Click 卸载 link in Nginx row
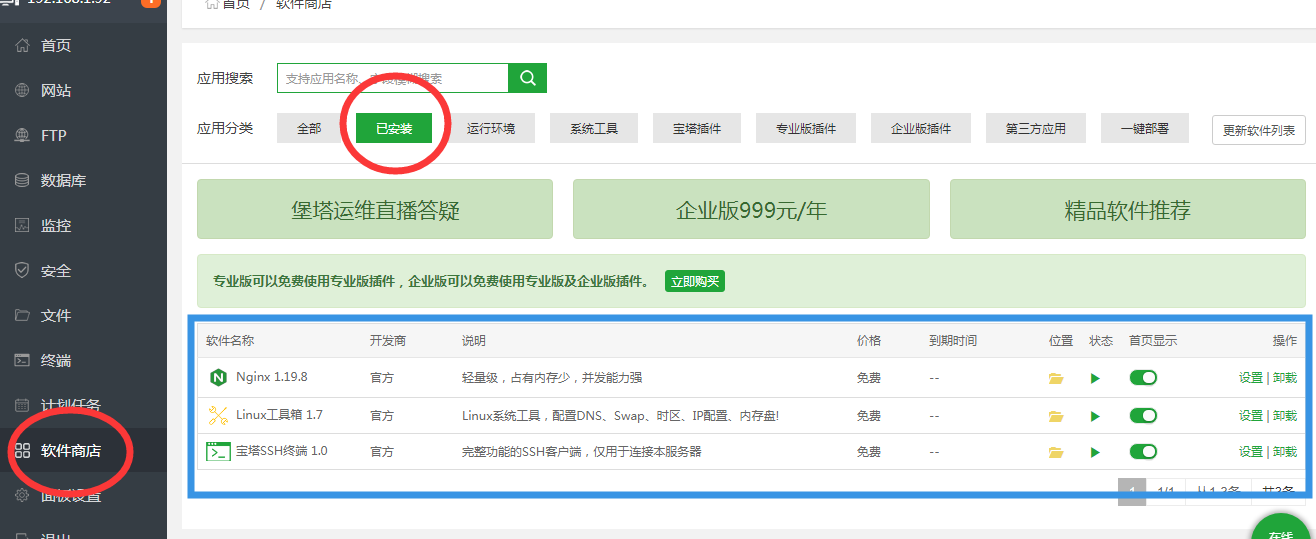This screenshot has width=1316, height=539. [1285, 378]
